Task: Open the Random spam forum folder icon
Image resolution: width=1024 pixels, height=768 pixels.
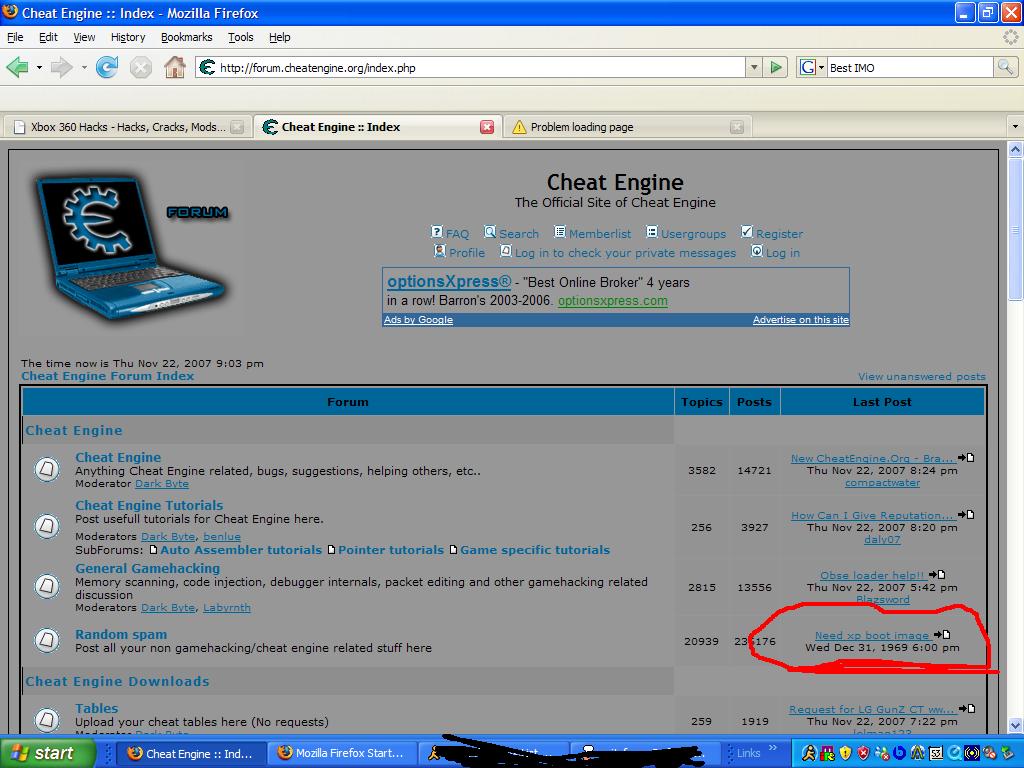Action: coord(47,640)
